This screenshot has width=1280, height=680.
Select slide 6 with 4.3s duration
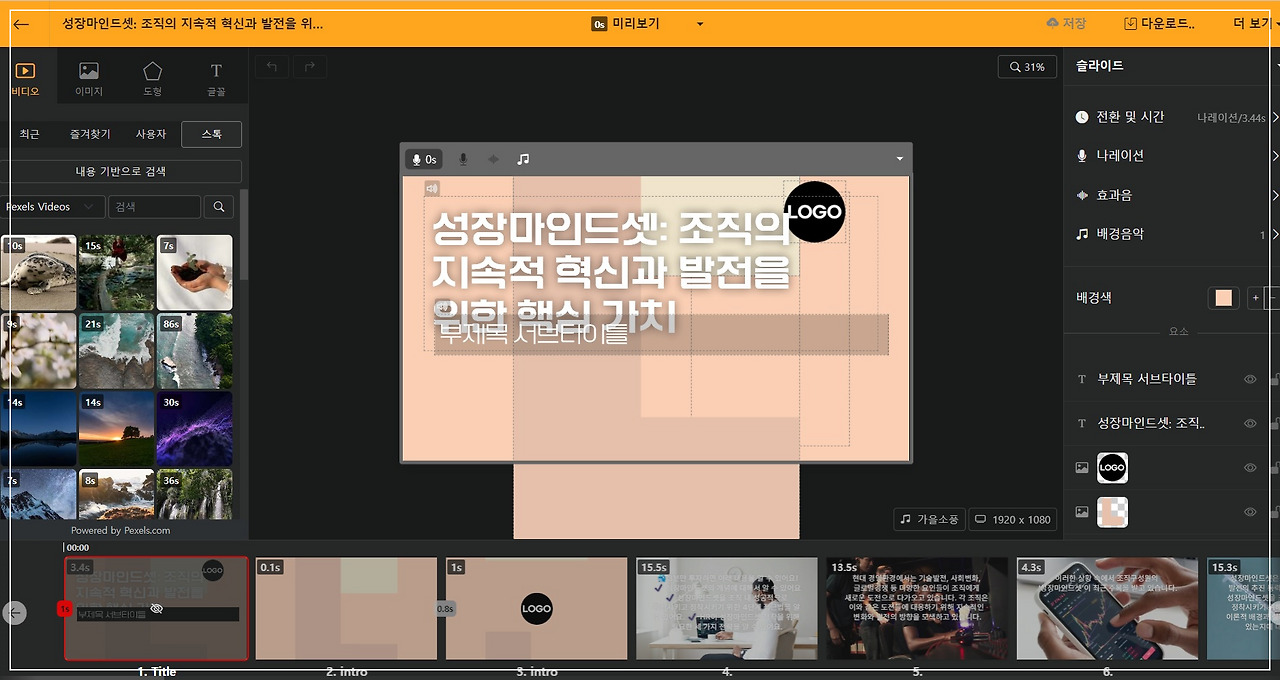1107,609
